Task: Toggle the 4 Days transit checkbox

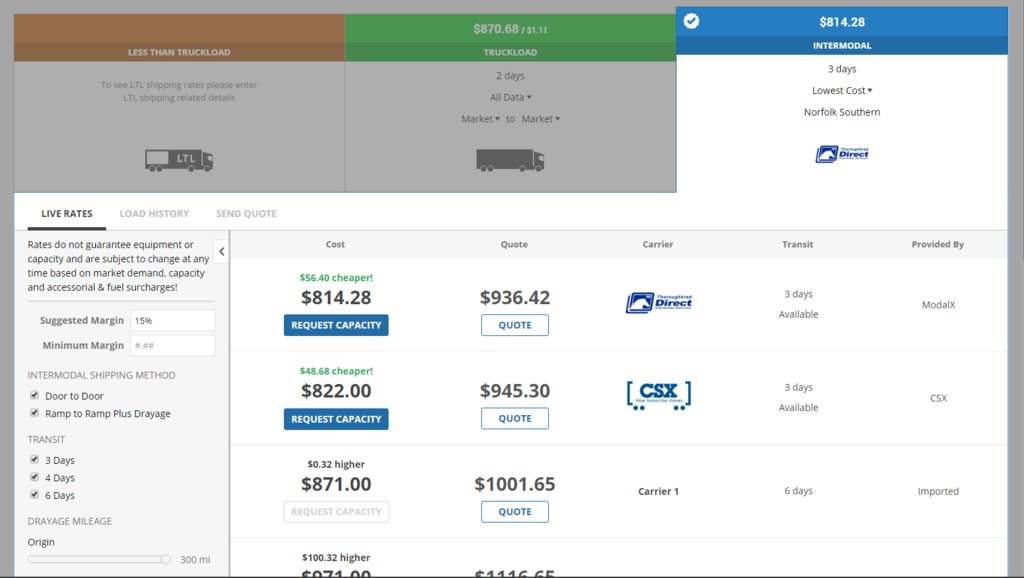Action: click(x=35, y=477)
